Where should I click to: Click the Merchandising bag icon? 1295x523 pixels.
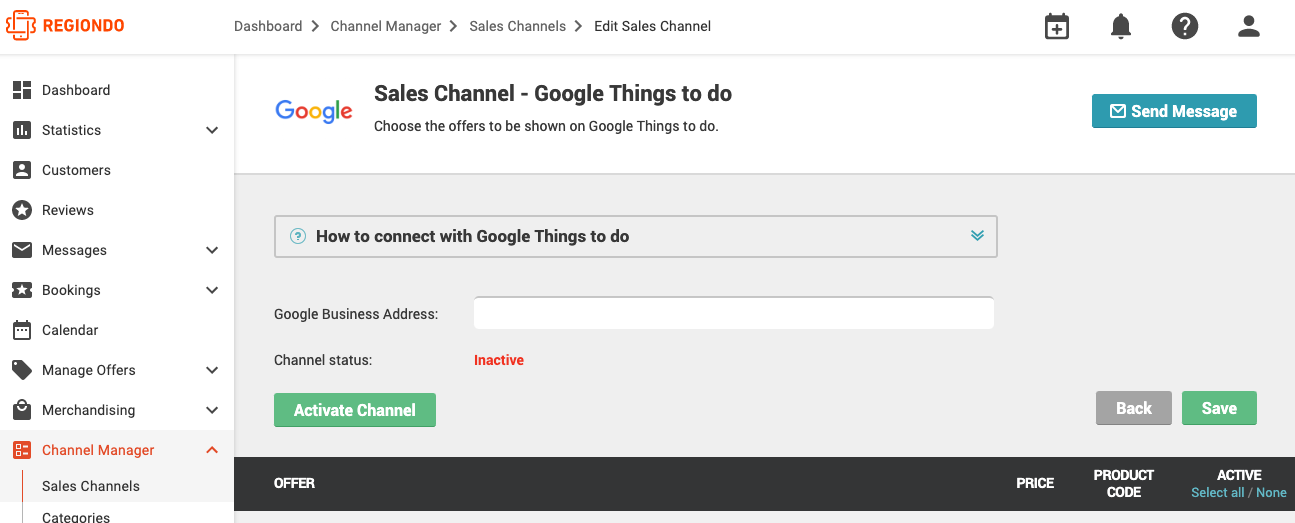point(22,410)
